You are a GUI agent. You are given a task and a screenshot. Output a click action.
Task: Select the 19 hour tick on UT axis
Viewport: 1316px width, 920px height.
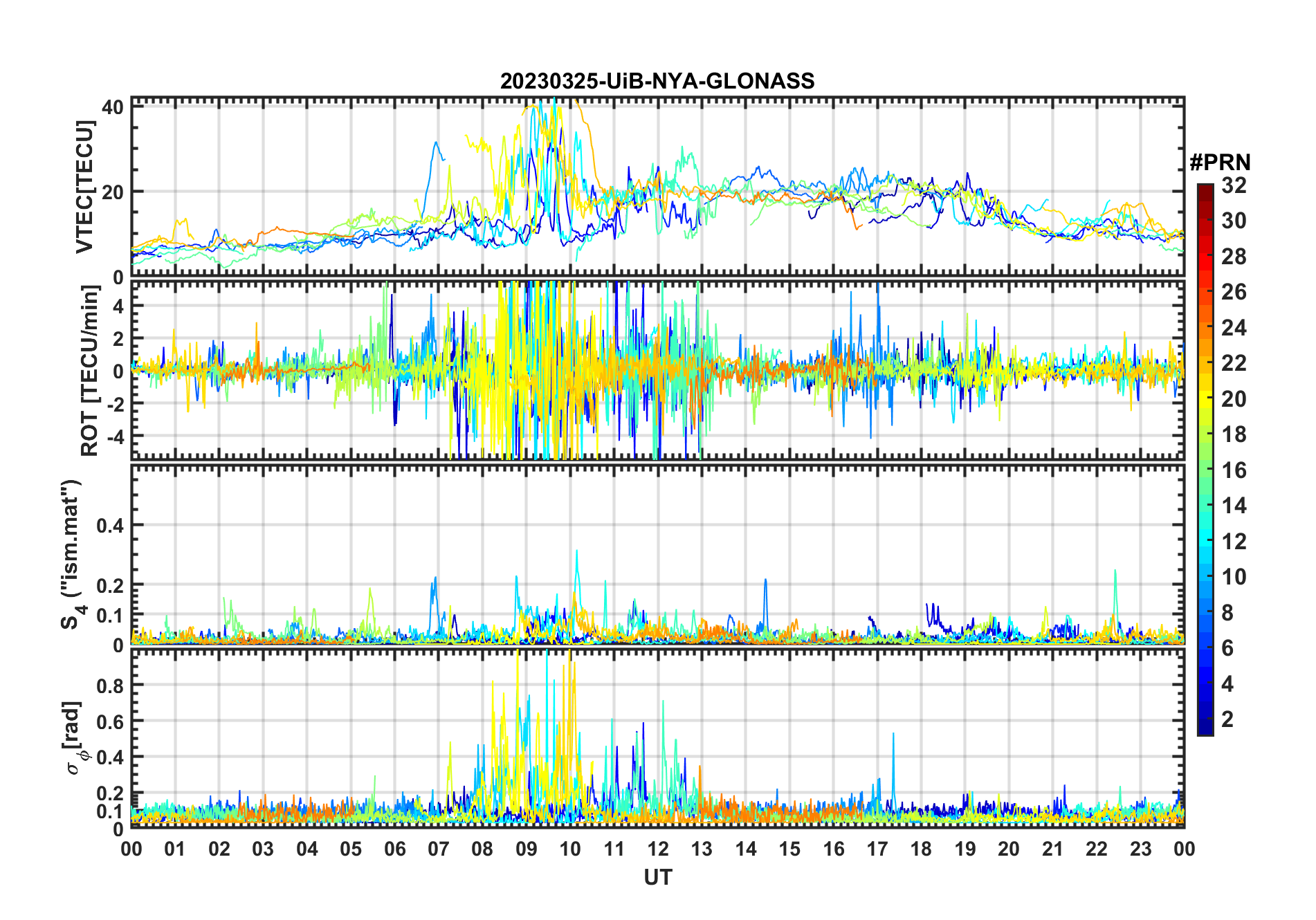[965, 849]
